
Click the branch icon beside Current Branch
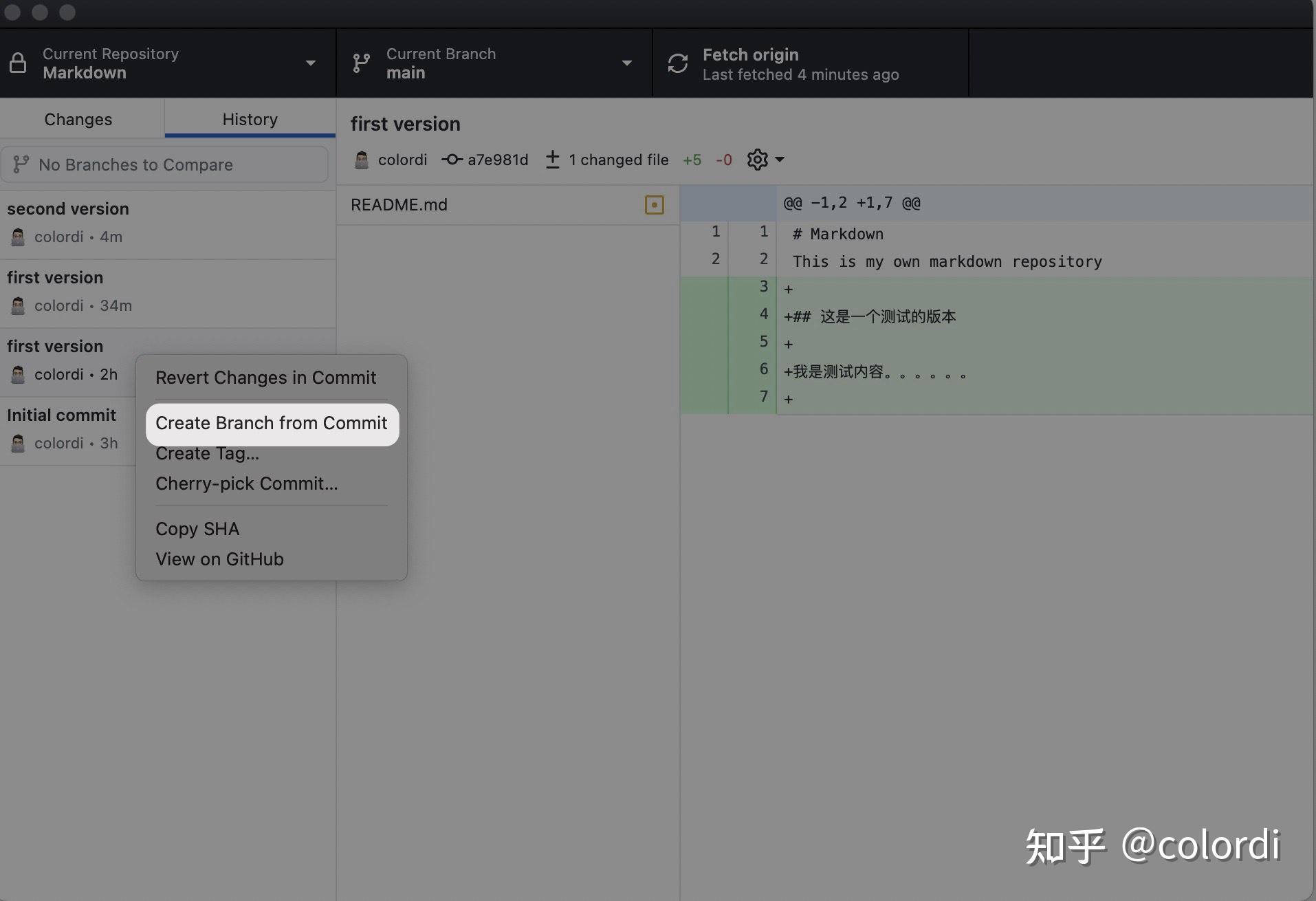tap(361, 63)
